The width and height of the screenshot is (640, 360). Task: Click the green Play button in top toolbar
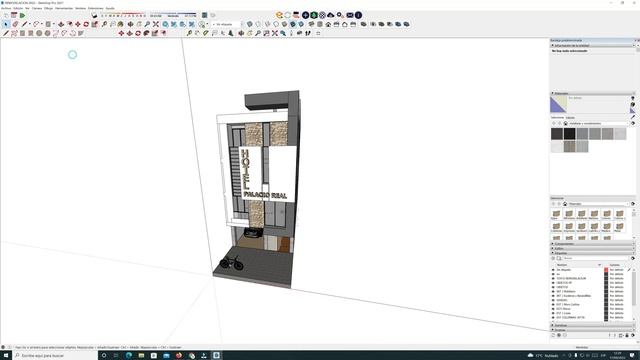(22, 16)
